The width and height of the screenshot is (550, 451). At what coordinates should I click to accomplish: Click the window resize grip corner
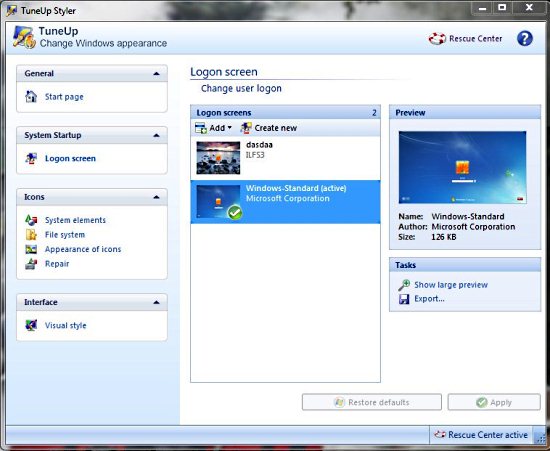pyautogui.click(x=540, y=436)
